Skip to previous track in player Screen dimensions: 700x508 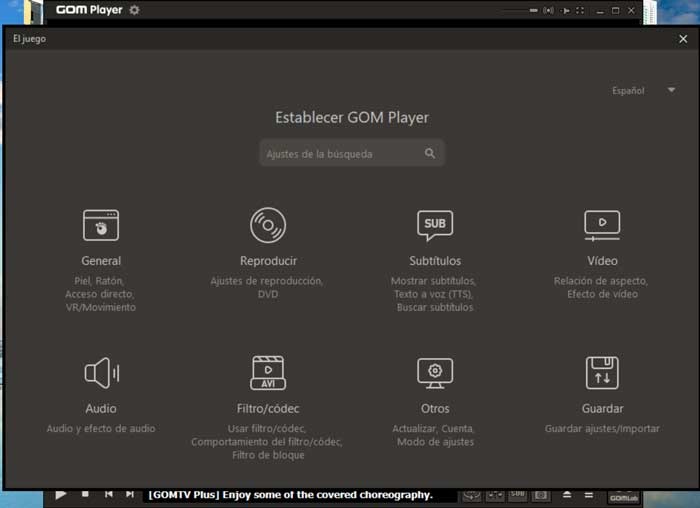108,494
